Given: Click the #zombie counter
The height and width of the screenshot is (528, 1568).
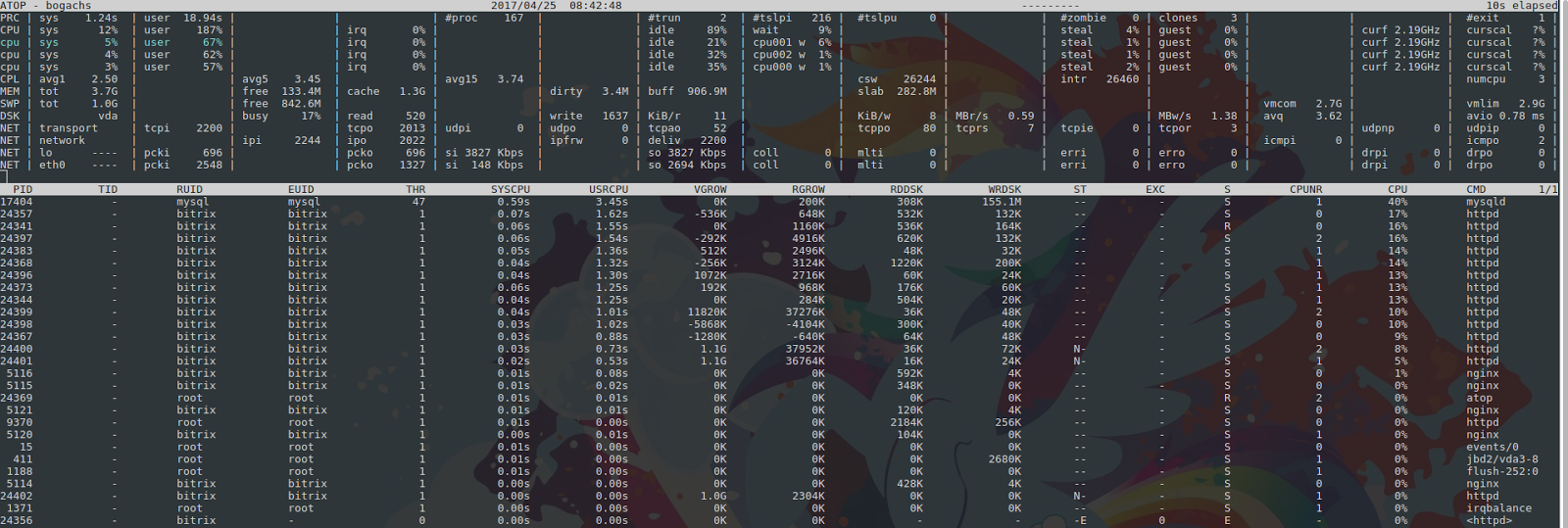Looking at the screenshot, I should [1100, 18].
